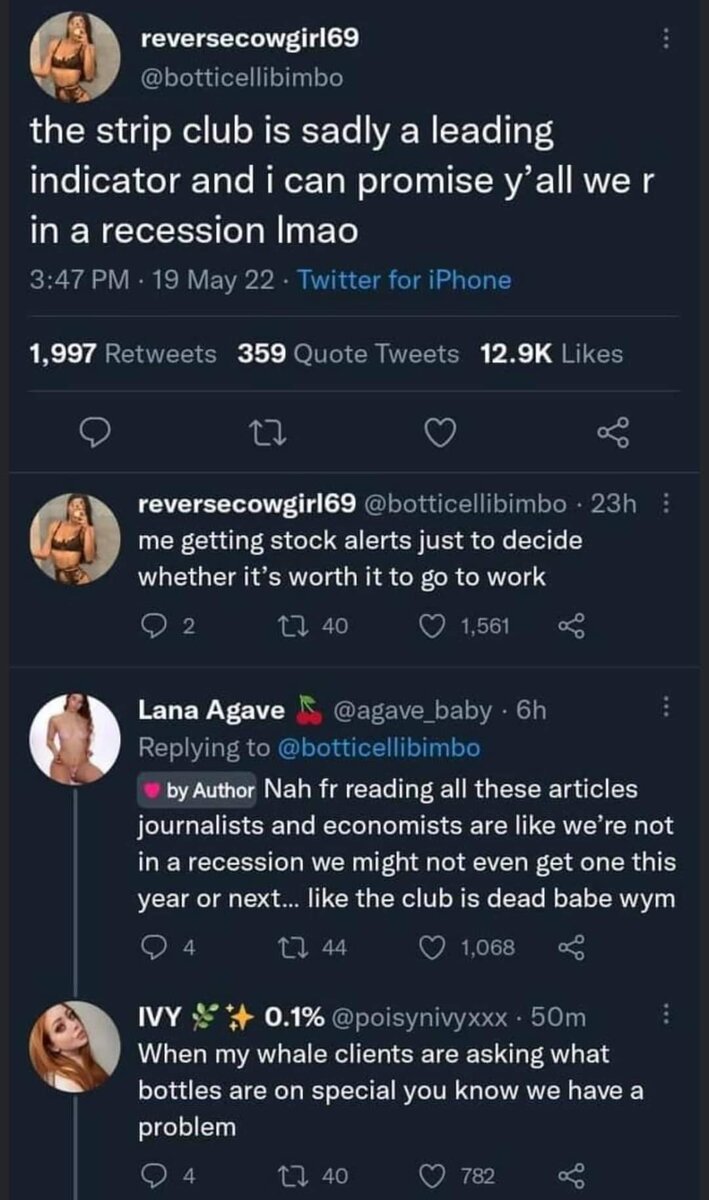View the 12.9K Likes list
709x1200 pixels.
552,353
